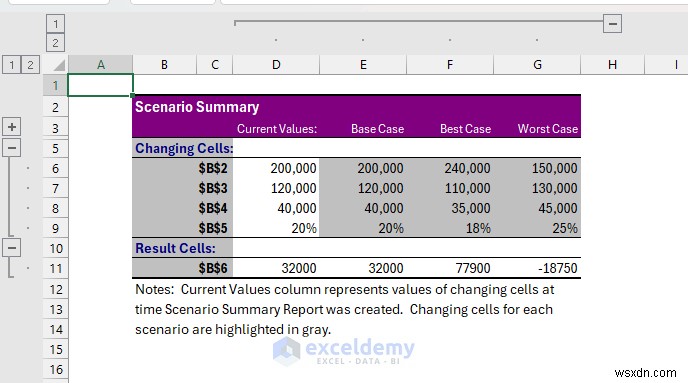Screen dimensions: 688x383
Task: Select row 3 header
Action: (x=56, y=128)
